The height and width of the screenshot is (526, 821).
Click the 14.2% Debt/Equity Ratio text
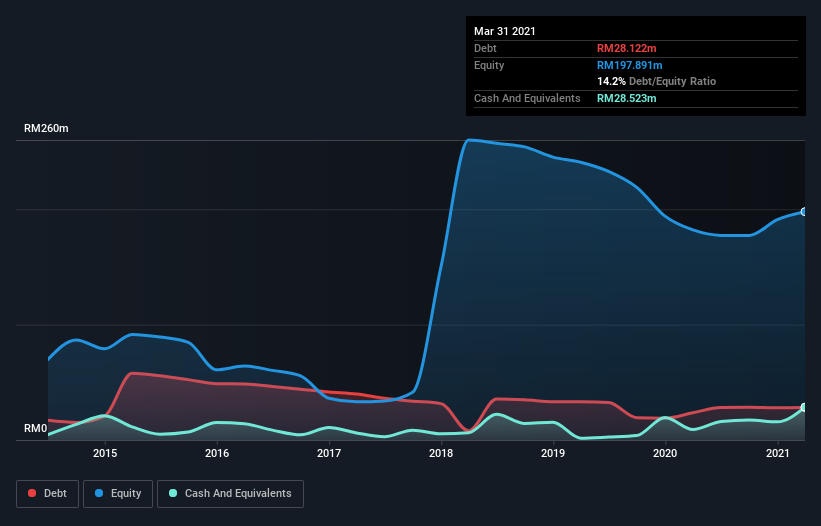point(657,81)
